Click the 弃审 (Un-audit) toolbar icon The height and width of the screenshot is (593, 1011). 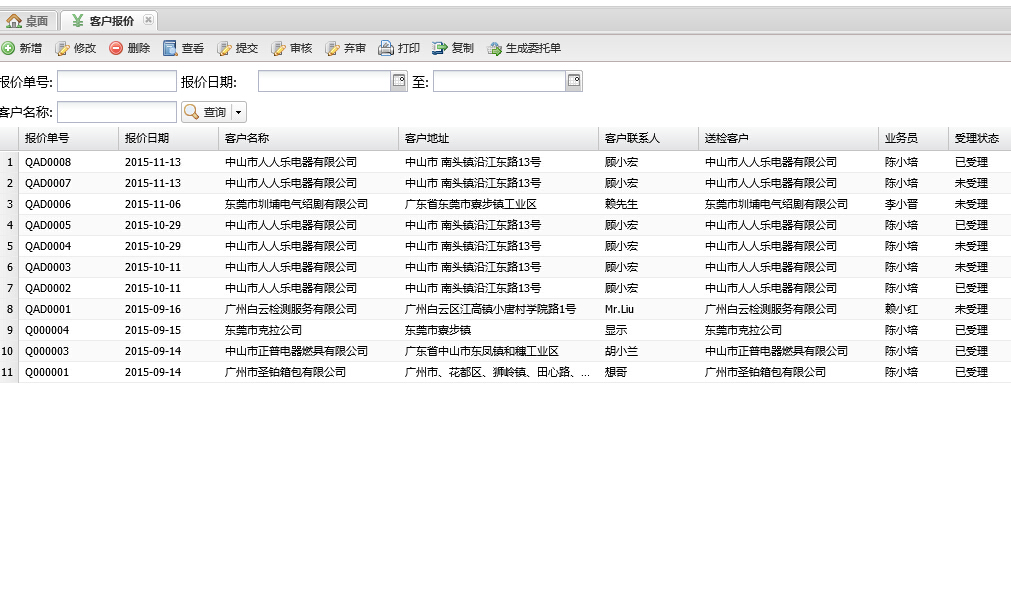coord(333,48)
